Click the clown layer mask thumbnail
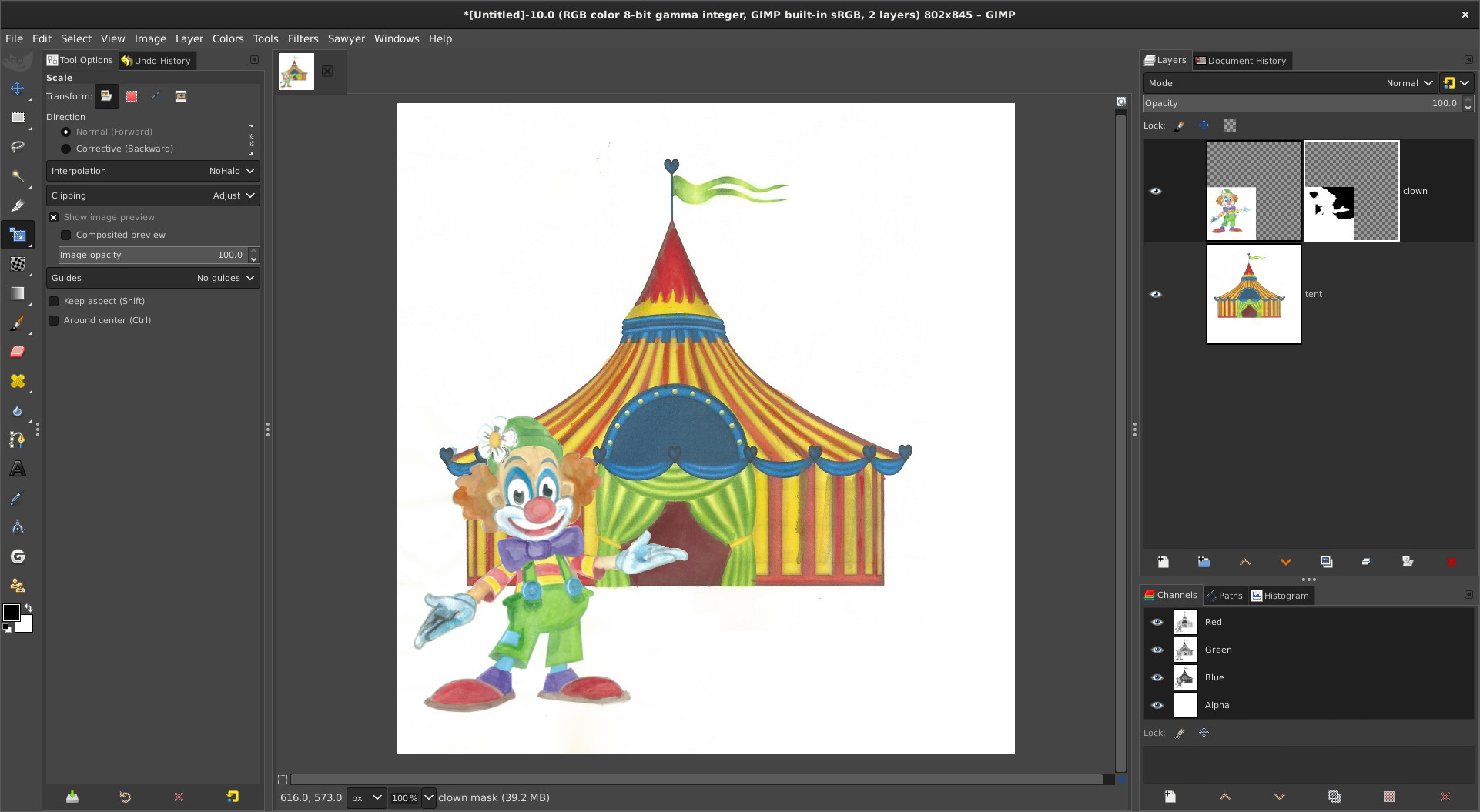The height and width of the screenshot is (812, 1480). pyautogui.click(x=1351, y=191)
